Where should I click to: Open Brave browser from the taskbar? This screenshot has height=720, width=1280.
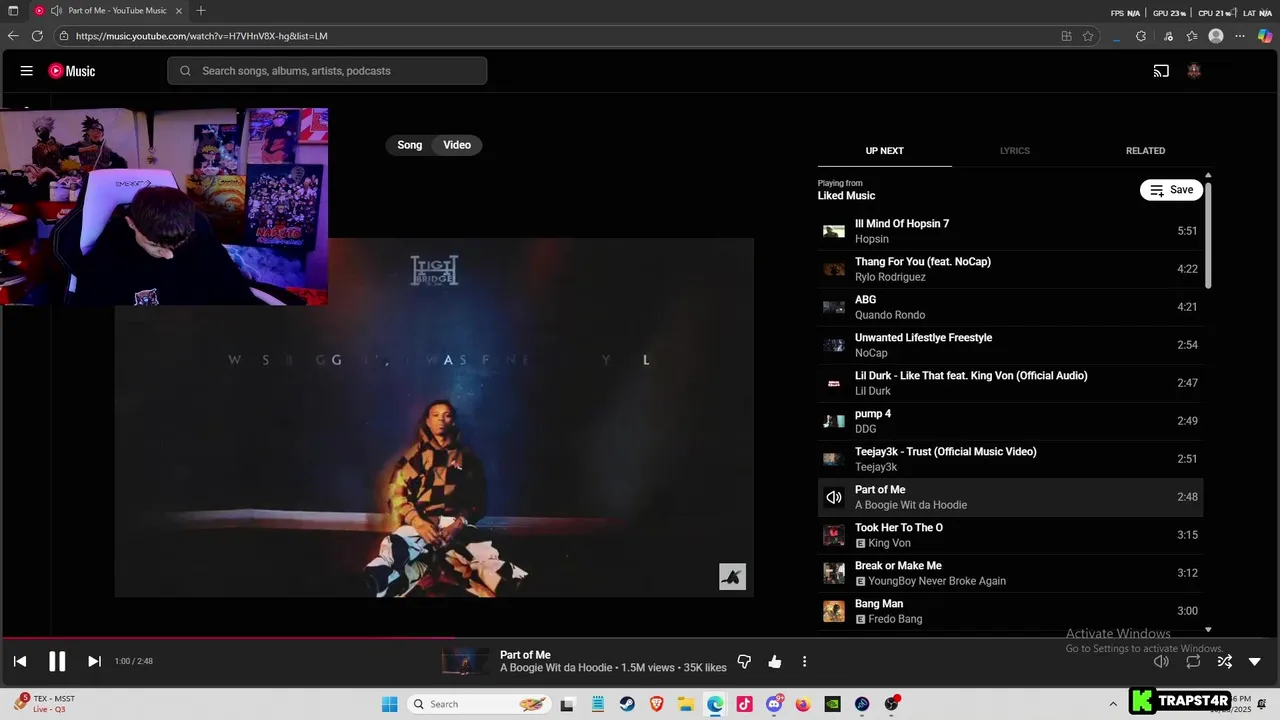[x=656, y=704]
